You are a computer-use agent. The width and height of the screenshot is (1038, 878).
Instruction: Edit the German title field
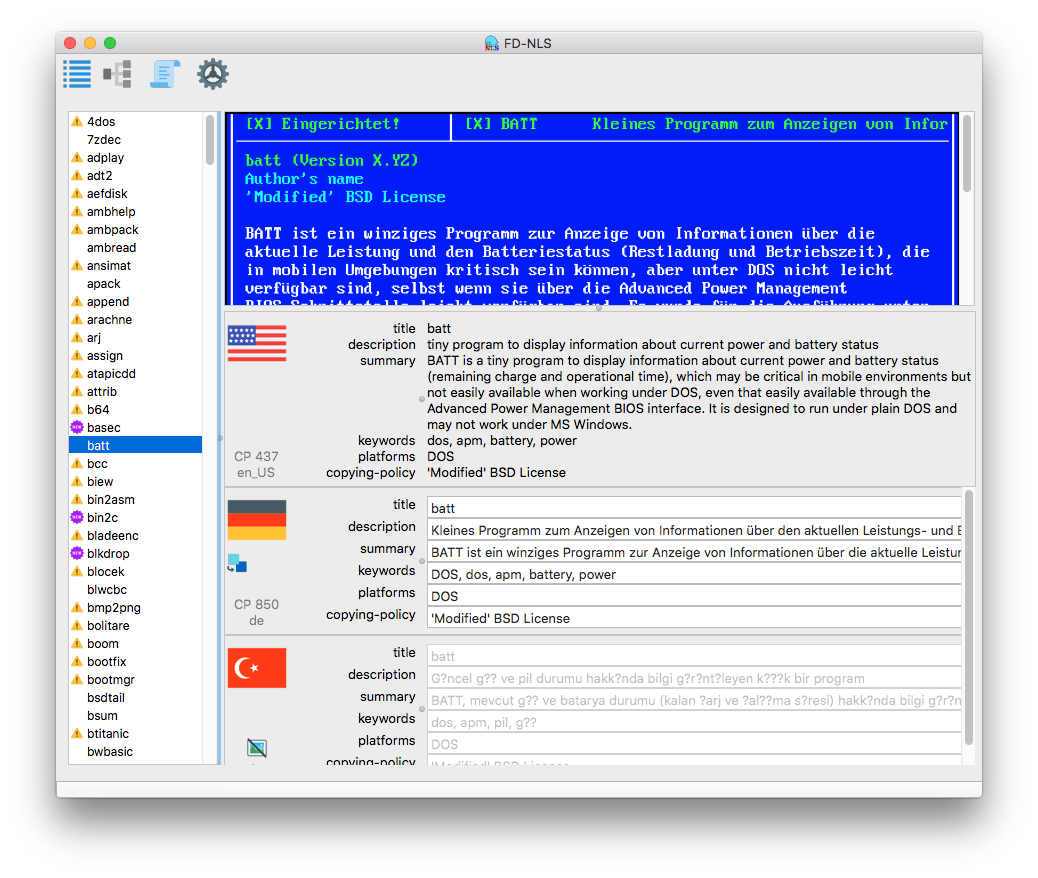point(693,508)
